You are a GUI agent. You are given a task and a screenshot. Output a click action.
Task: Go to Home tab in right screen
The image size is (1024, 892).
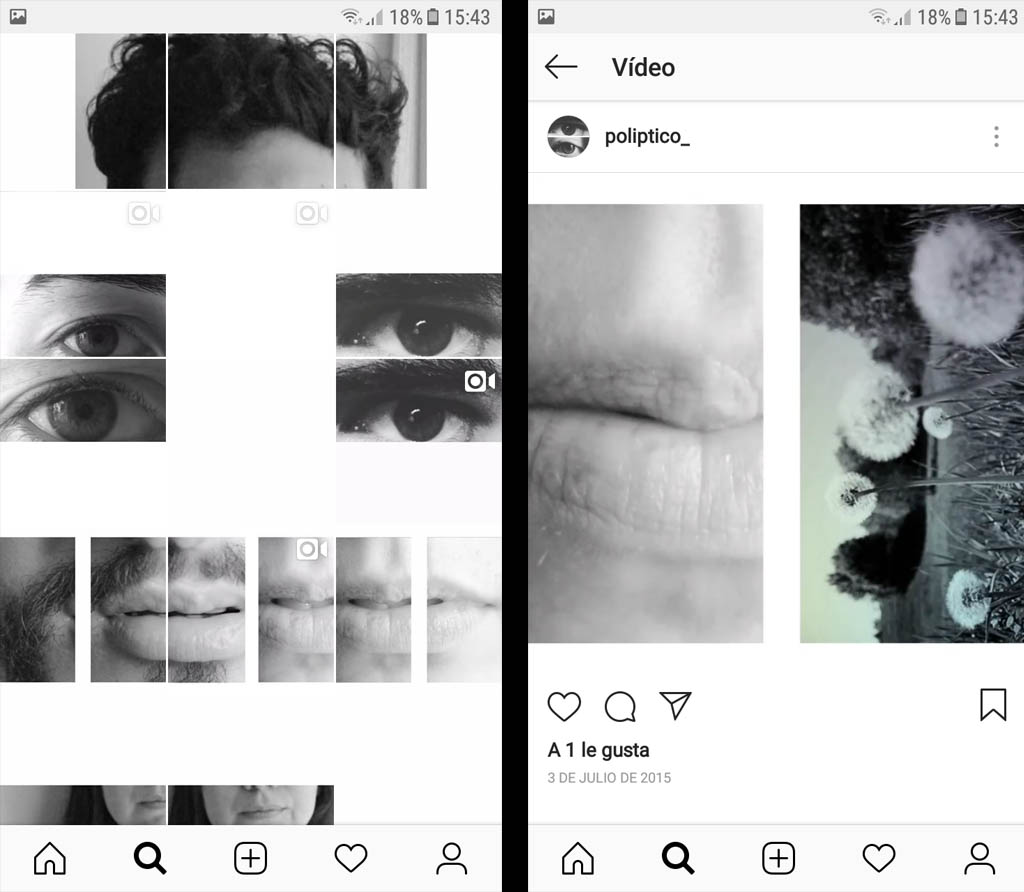(x=577, y=858)
